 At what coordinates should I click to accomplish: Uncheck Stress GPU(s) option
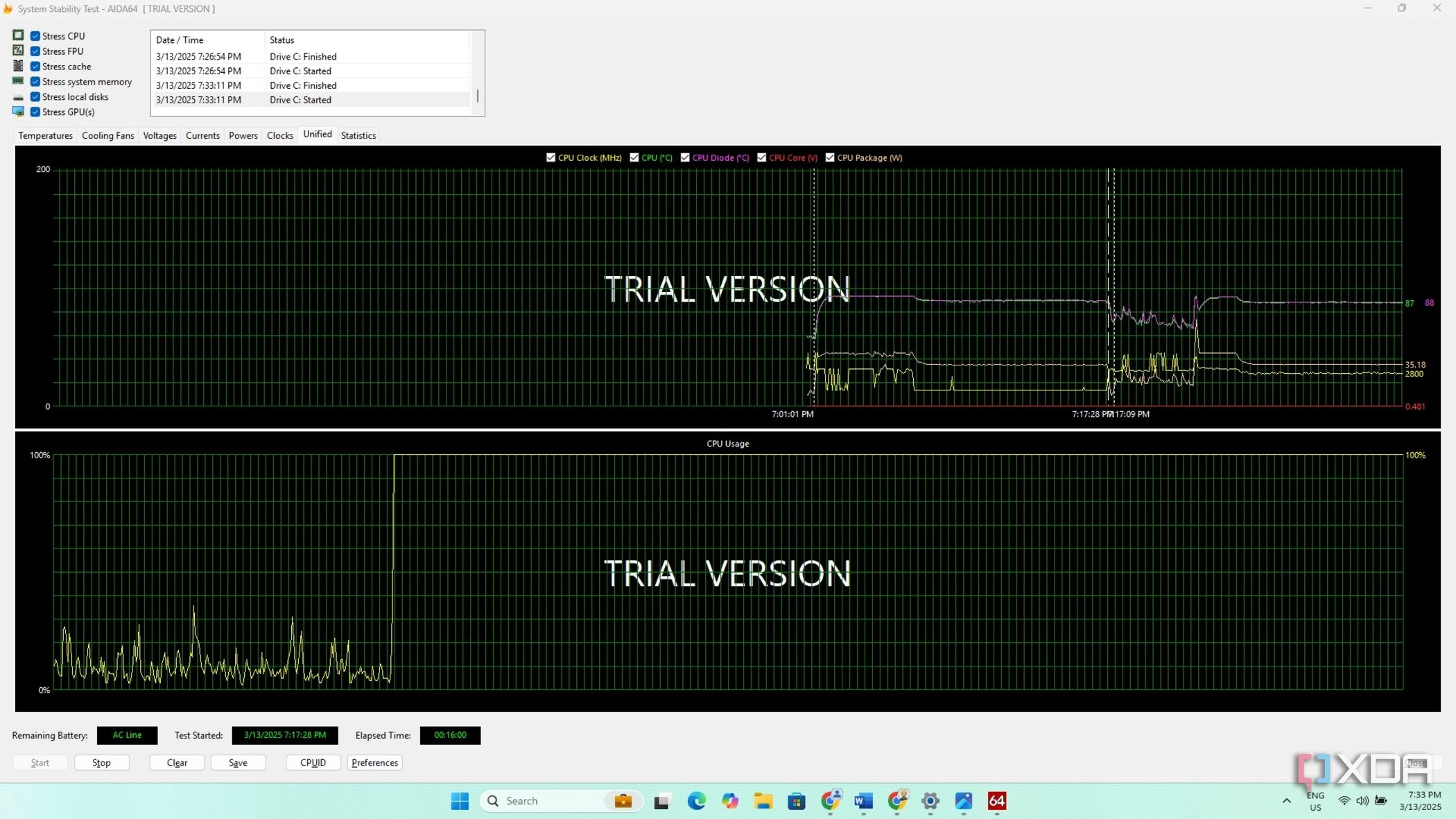click(35, 112)
